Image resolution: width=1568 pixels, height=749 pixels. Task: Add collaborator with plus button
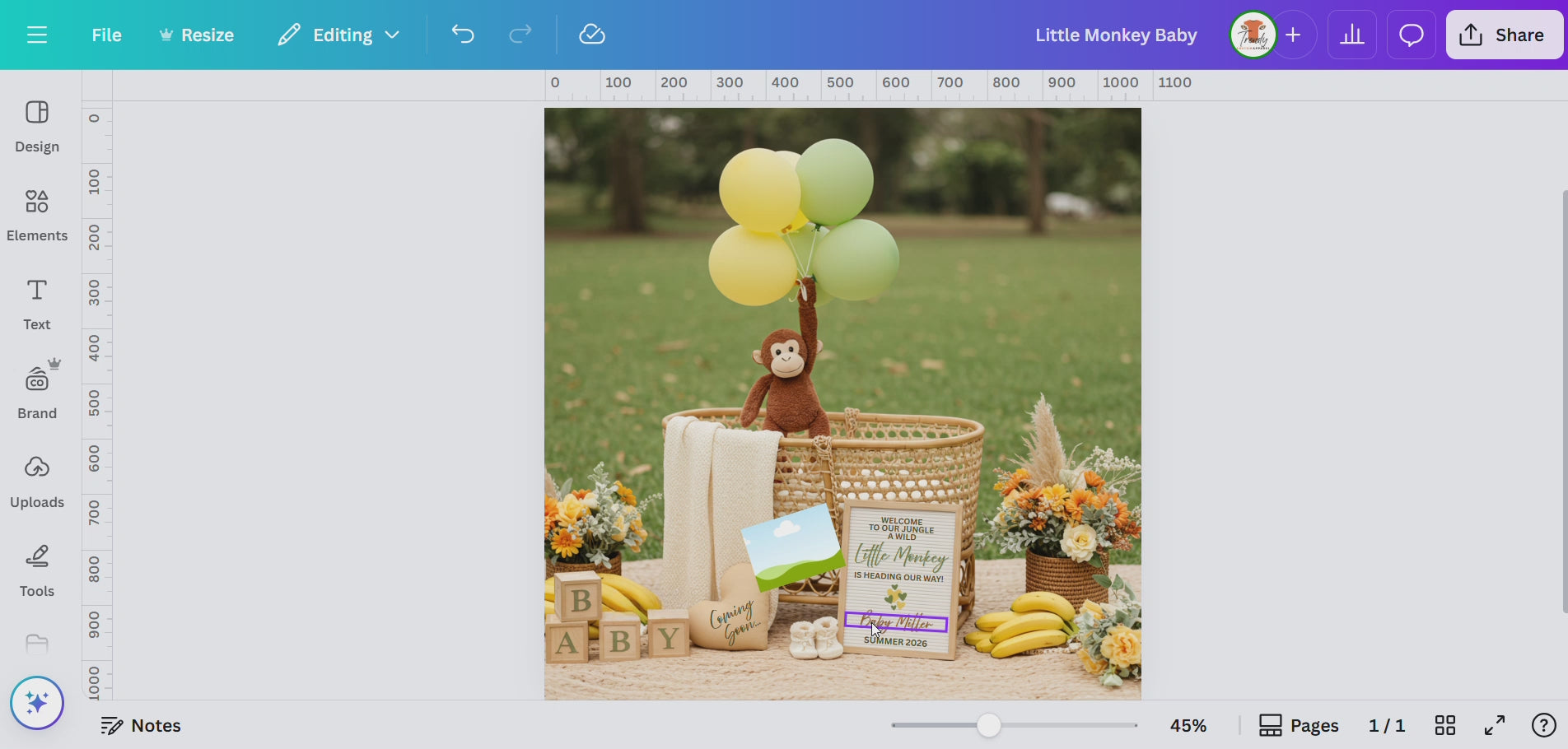[1294, 35]
